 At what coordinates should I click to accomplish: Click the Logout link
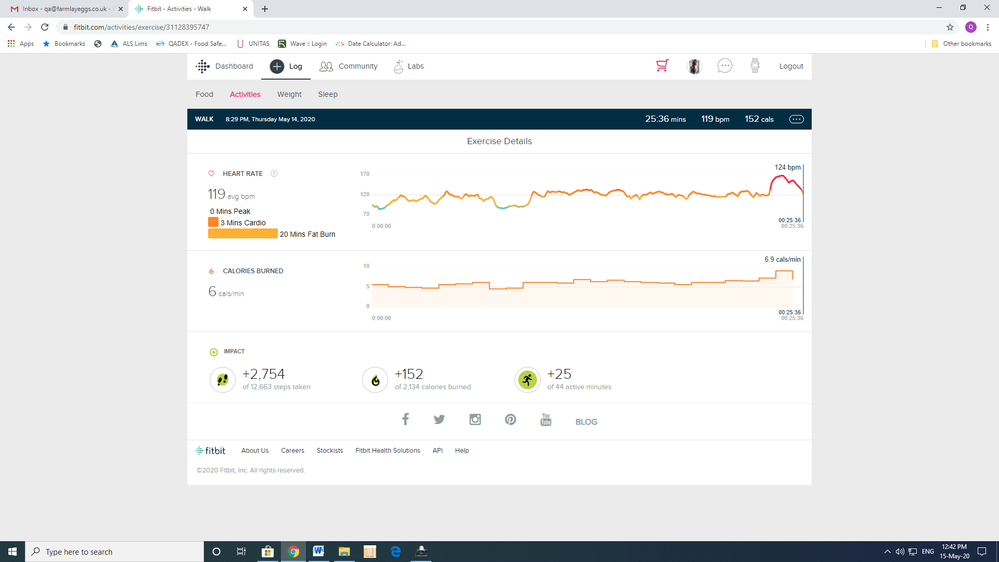(791, 66)
